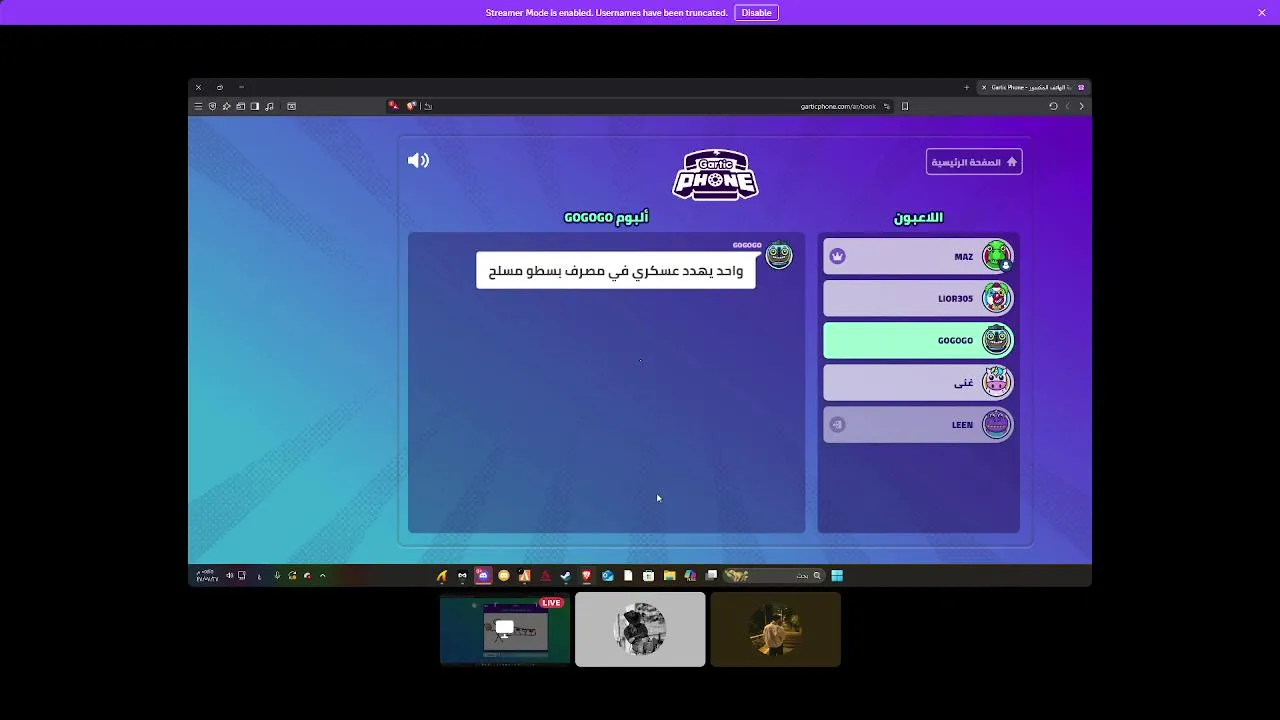
Task: Click the Gartic Phone logo
Action: [x=715, y=175]
